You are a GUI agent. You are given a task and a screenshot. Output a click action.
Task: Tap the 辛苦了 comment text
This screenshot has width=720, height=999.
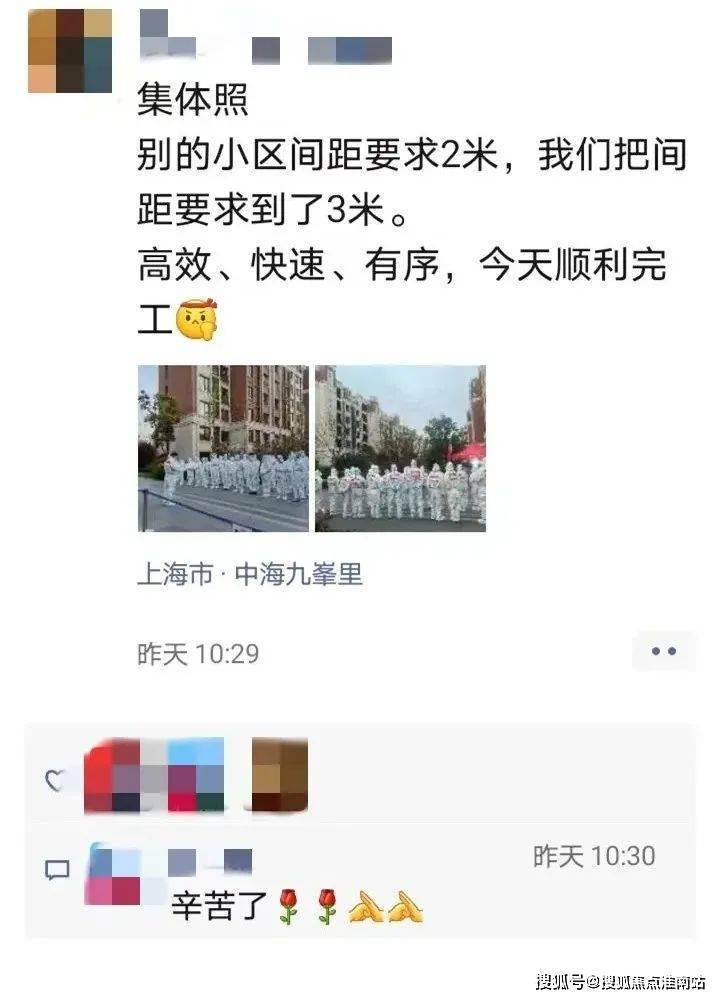point(219,905)
